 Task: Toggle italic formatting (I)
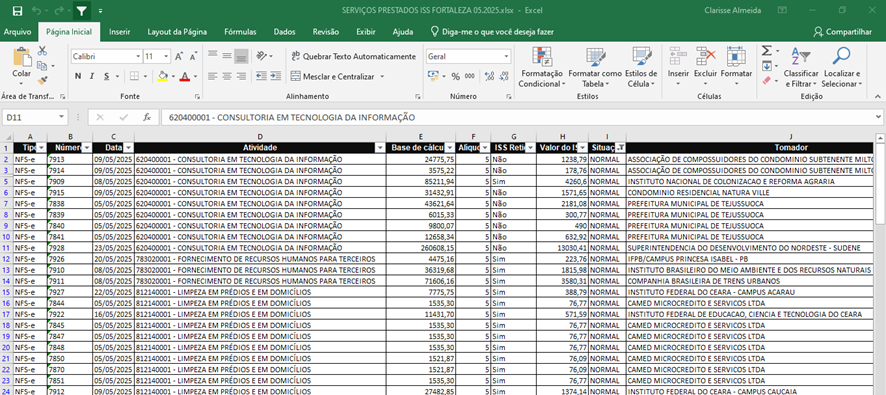[92, 76]
